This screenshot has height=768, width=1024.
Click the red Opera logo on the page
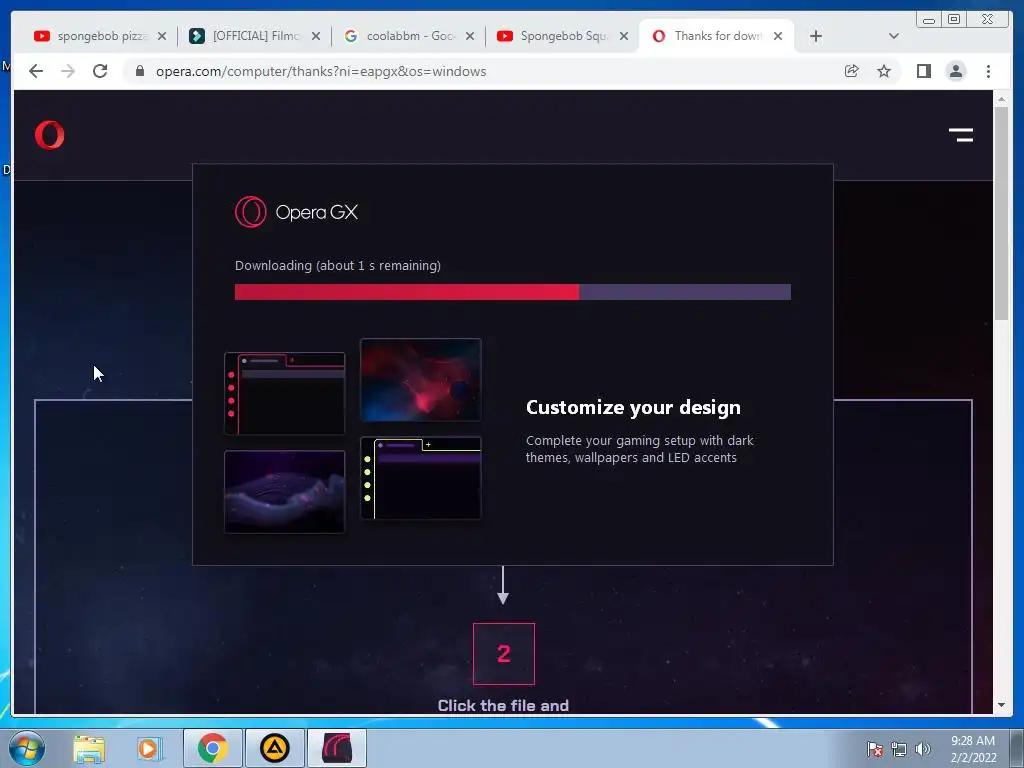(x=50, y=135)
